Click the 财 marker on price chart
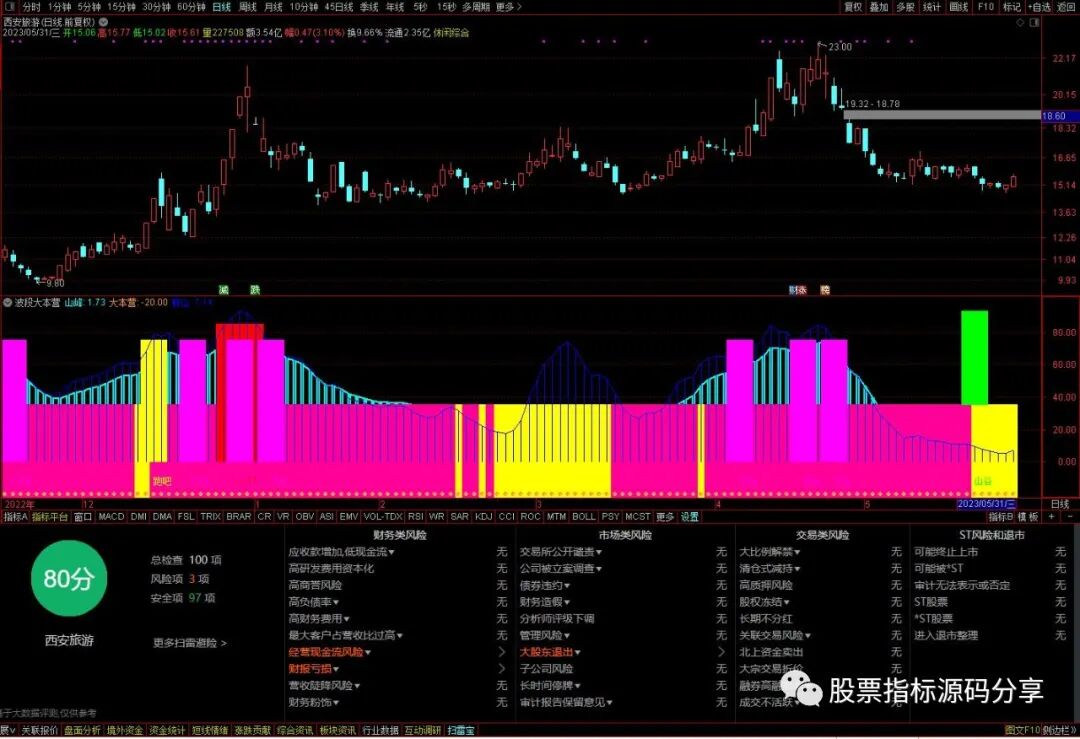The width and height of the screenshot is (1080, 739). pos(793,290)
